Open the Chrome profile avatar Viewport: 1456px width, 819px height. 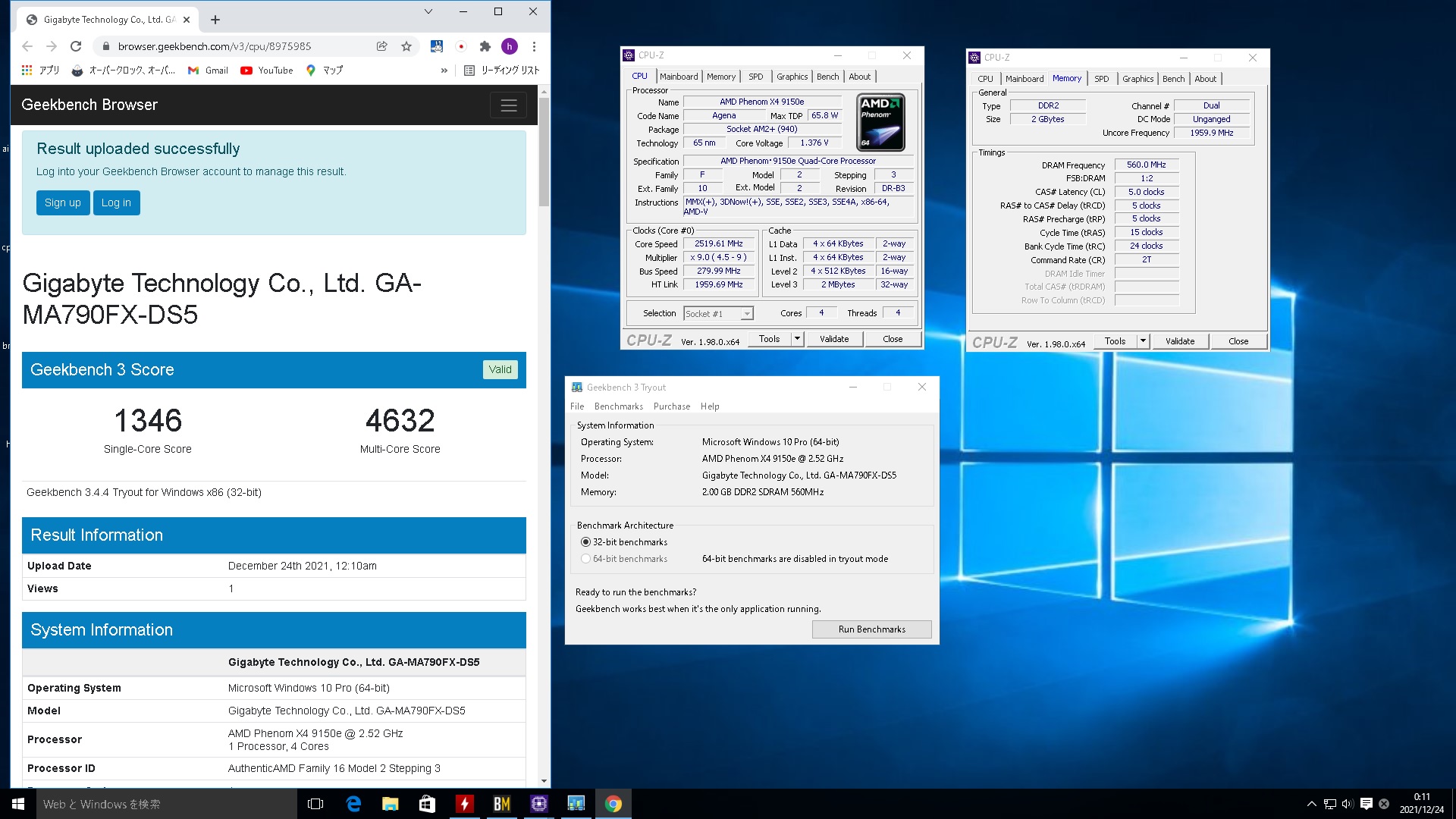[x=510, y=46]
